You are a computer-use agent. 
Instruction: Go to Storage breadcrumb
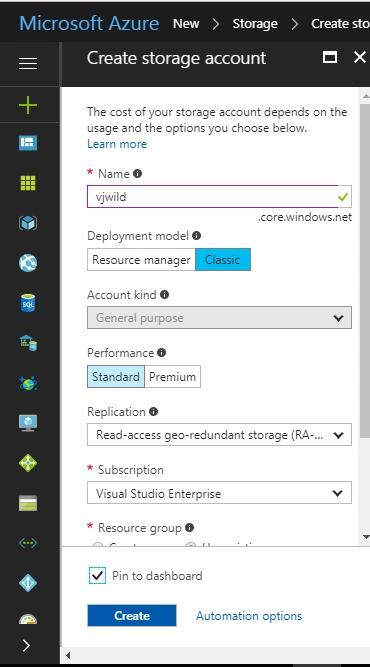click(x=255, y=24)
